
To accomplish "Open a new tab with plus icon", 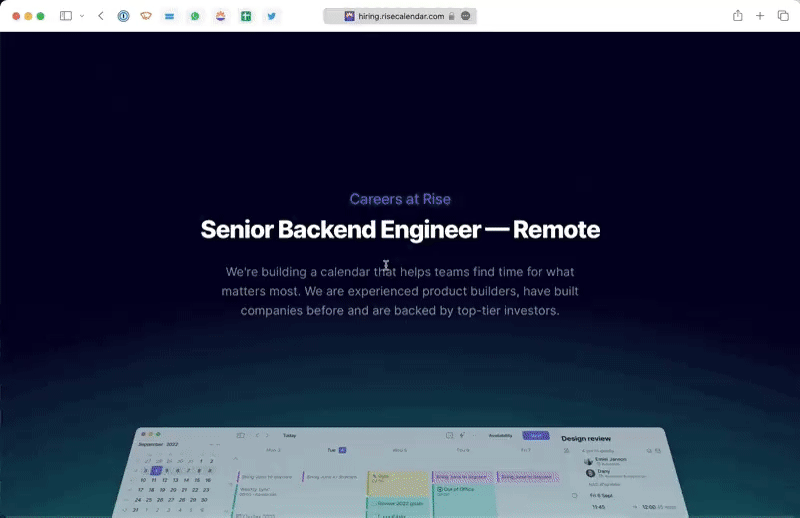I will pos(760,16).
